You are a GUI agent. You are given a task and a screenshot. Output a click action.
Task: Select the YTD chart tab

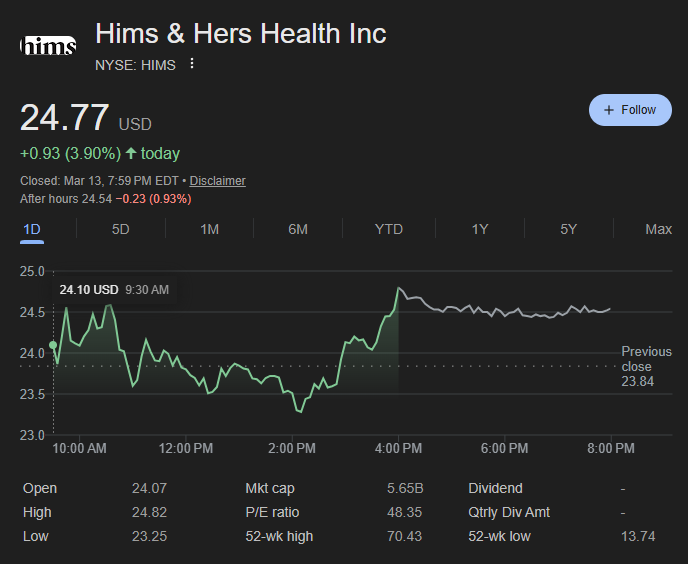click(x=388, y=229)
